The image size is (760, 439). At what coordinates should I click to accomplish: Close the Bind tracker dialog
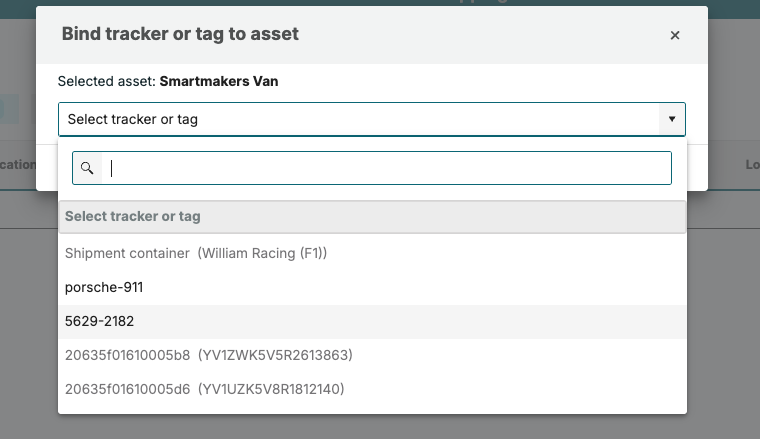[x=675, y=35]
